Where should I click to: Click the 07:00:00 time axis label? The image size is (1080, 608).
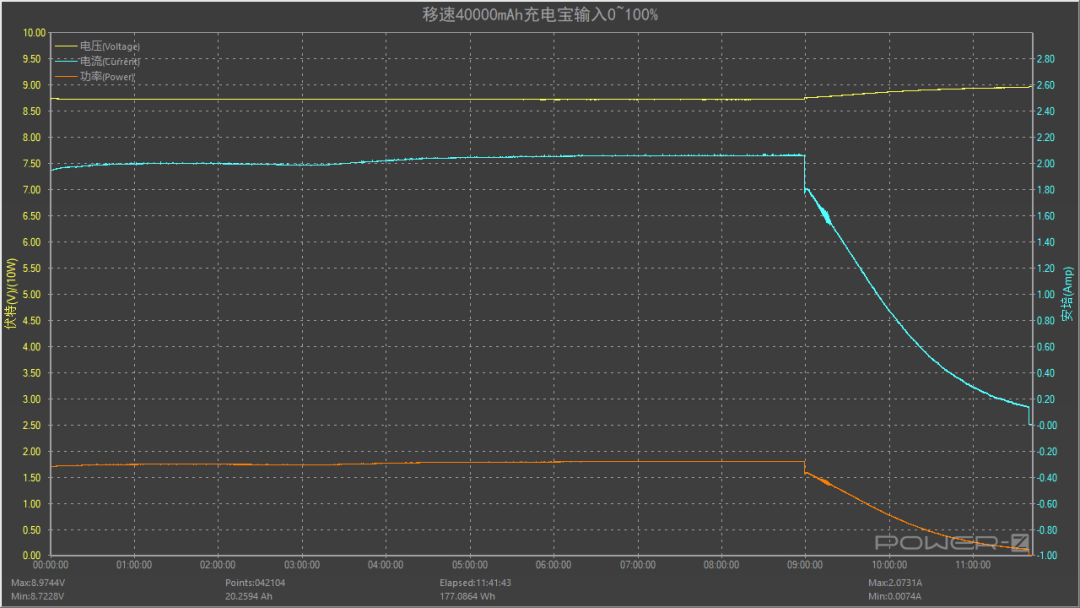pos(637,565)
